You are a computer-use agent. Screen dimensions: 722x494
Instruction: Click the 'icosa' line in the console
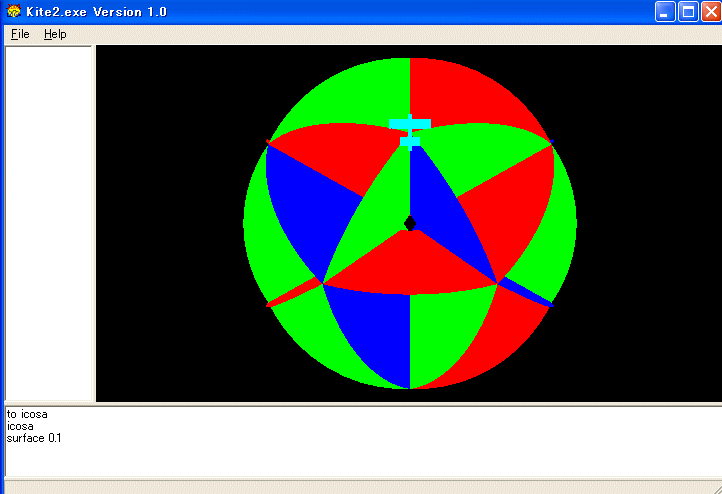click(x=20, y=426)
